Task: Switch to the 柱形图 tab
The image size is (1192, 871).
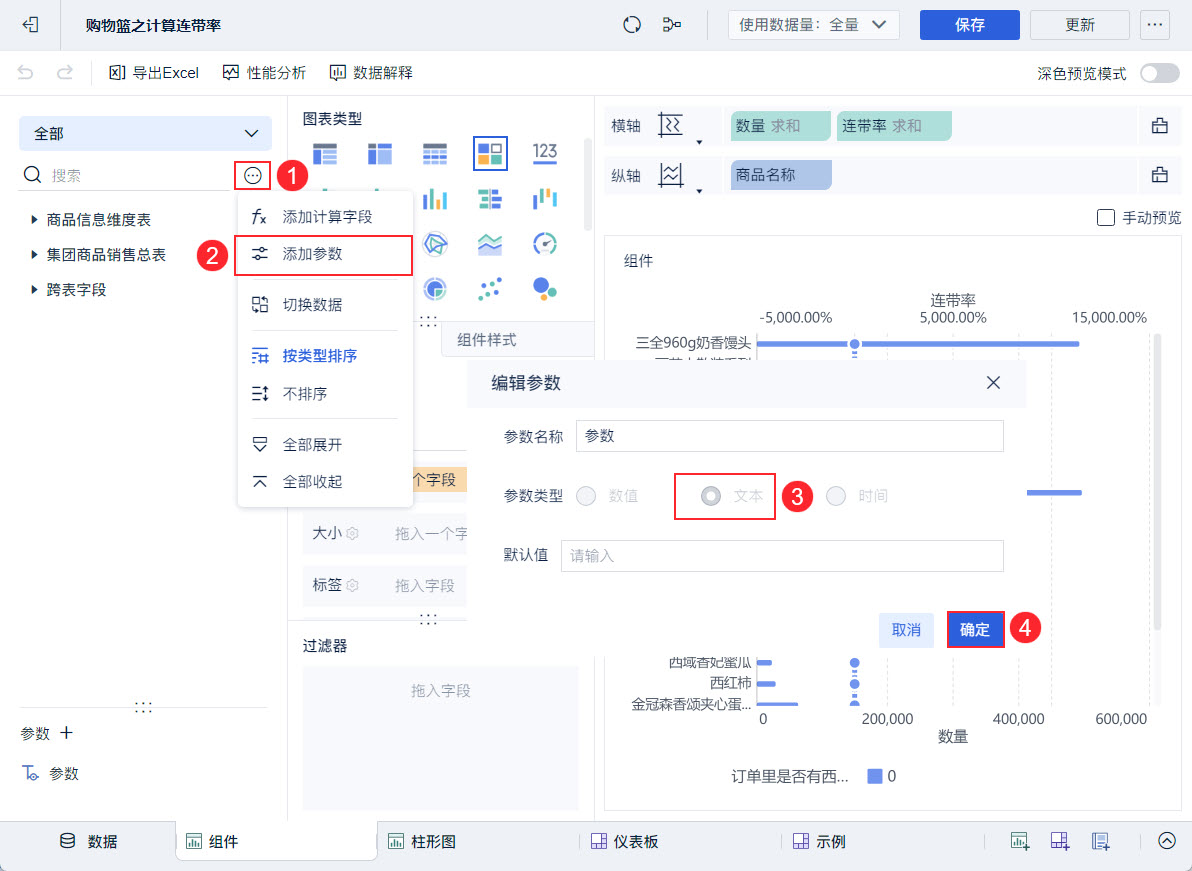Action: [422, 841]
